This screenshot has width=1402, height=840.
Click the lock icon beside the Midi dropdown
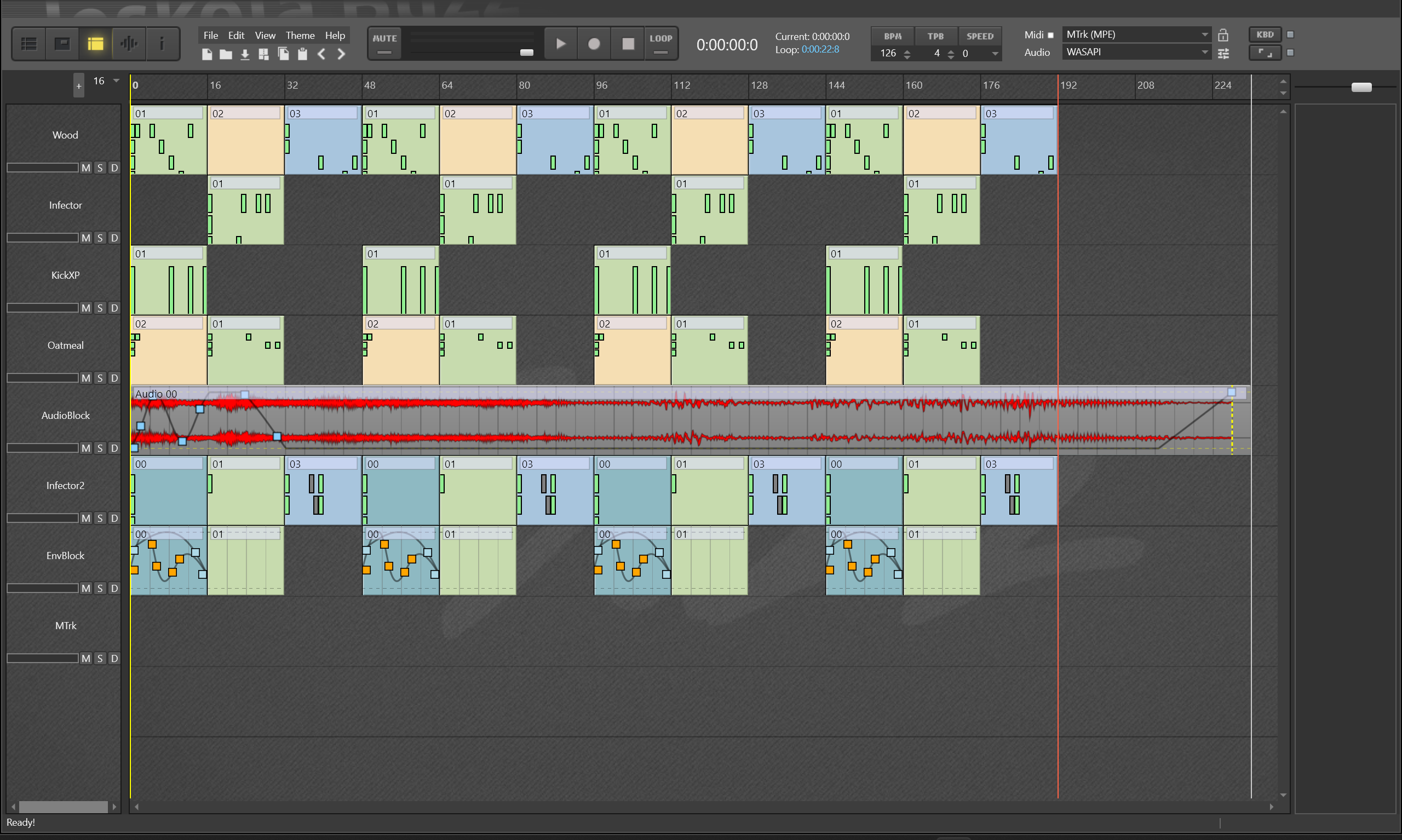click(1222, 35)
